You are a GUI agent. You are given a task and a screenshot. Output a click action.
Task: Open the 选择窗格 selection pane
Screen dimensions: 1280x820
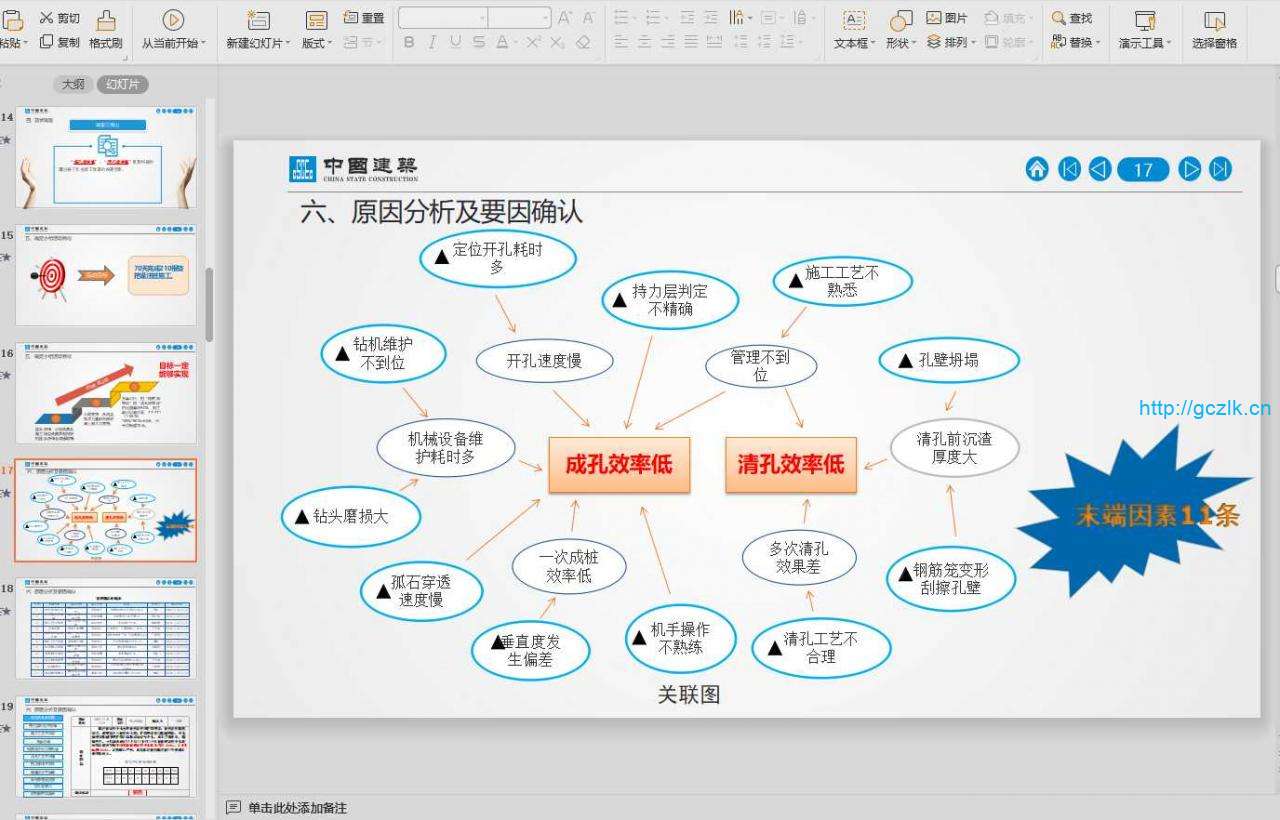click(x=1214, y=30)
